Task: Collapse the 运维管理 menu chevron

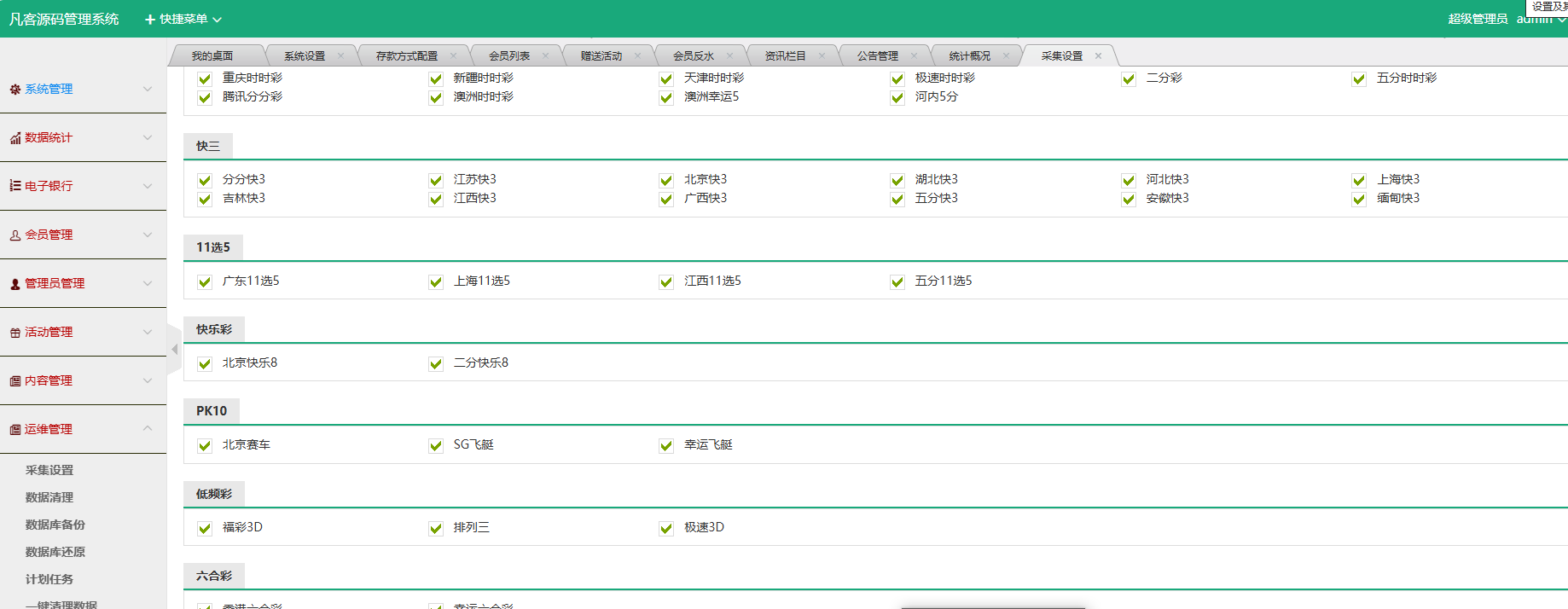Action: pyautogui.click(x=148, y=429)
